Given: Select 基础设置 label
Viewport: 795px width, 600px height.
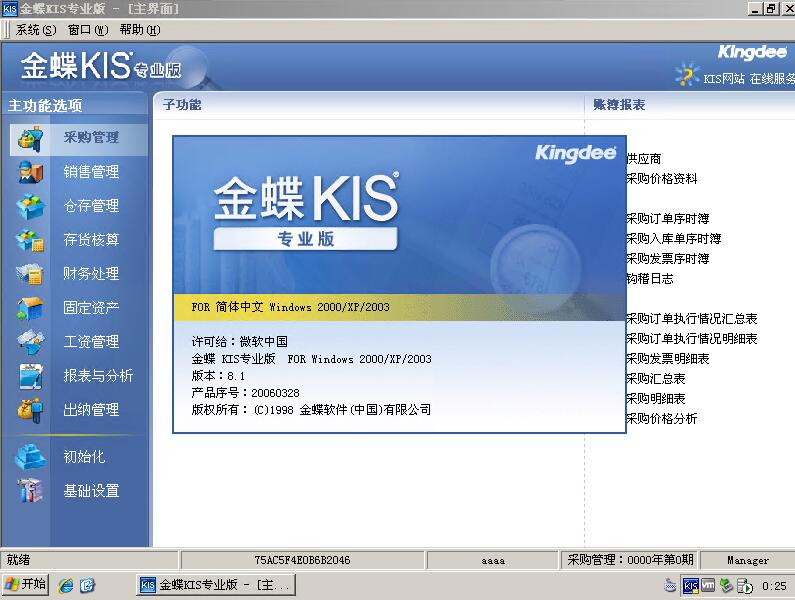Looking at the screenshot, I should click(91, 490).
